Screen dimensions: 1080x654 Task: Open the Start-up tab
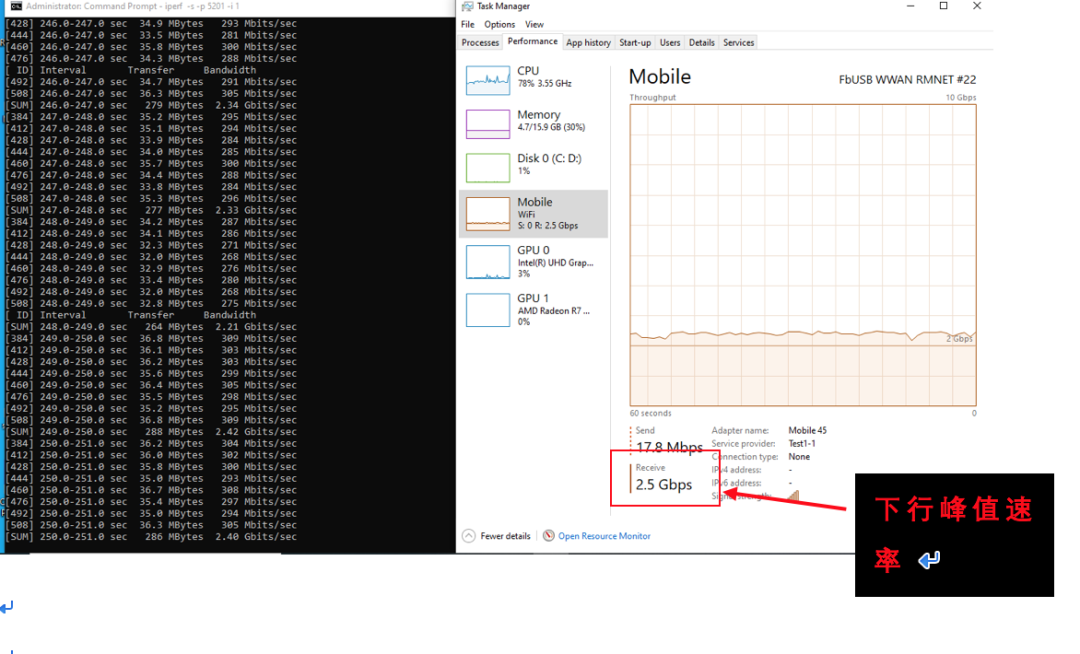point(635,43)
